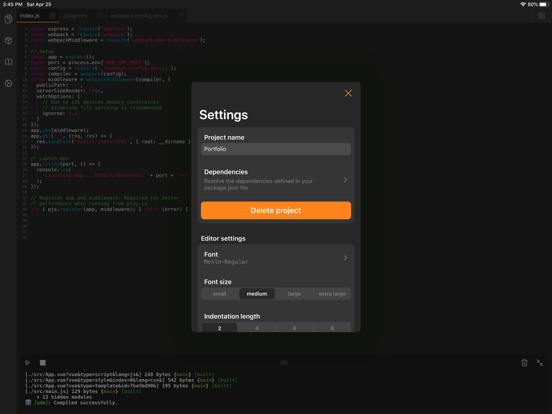The height and width of the screenshot is (414, 552).
Task: Click the run circle icon in the sidebar
Action: coord(8,83)
